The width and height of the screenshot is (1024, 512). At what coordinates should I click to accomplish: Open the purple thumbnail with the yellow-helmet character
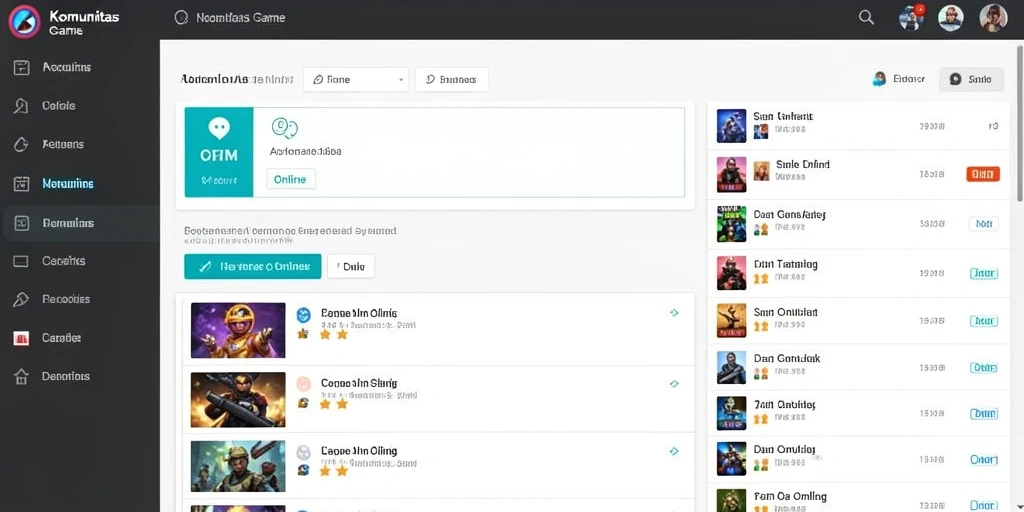238,330
